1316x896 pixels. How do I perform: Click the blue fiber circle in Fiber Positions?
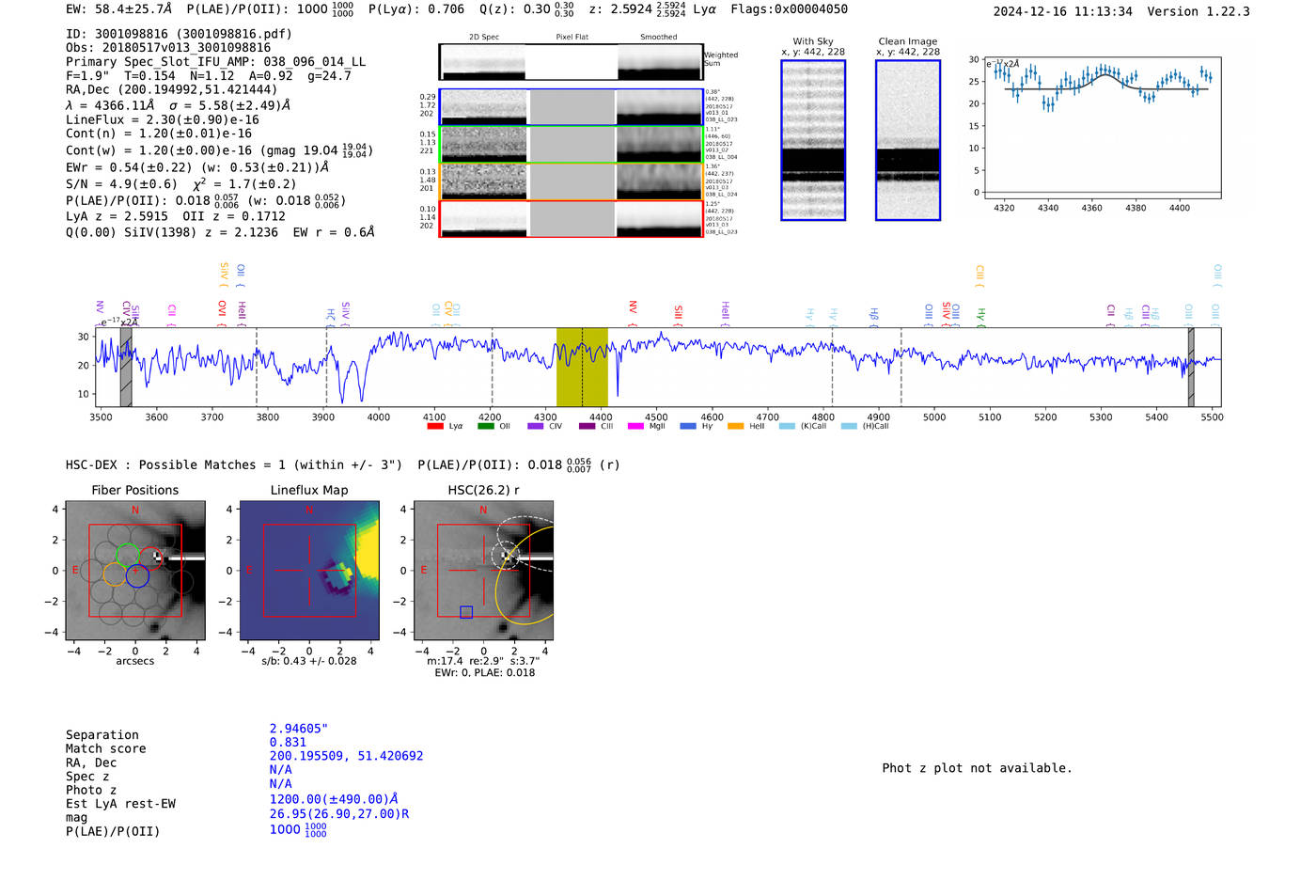[x=138, y=576]
